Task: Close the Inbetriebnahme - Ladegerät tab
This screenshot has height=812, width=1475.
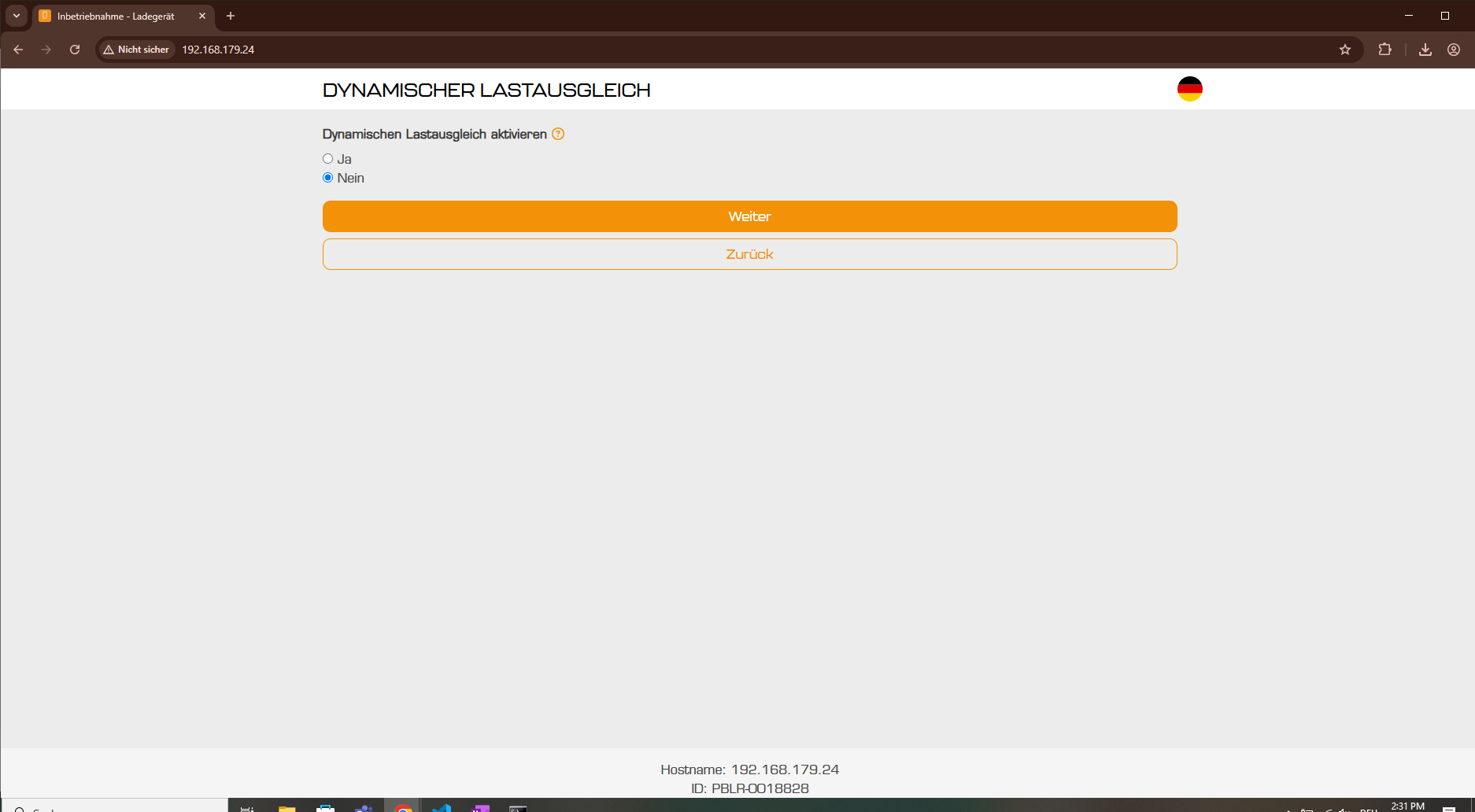Action: click(202, 16)
